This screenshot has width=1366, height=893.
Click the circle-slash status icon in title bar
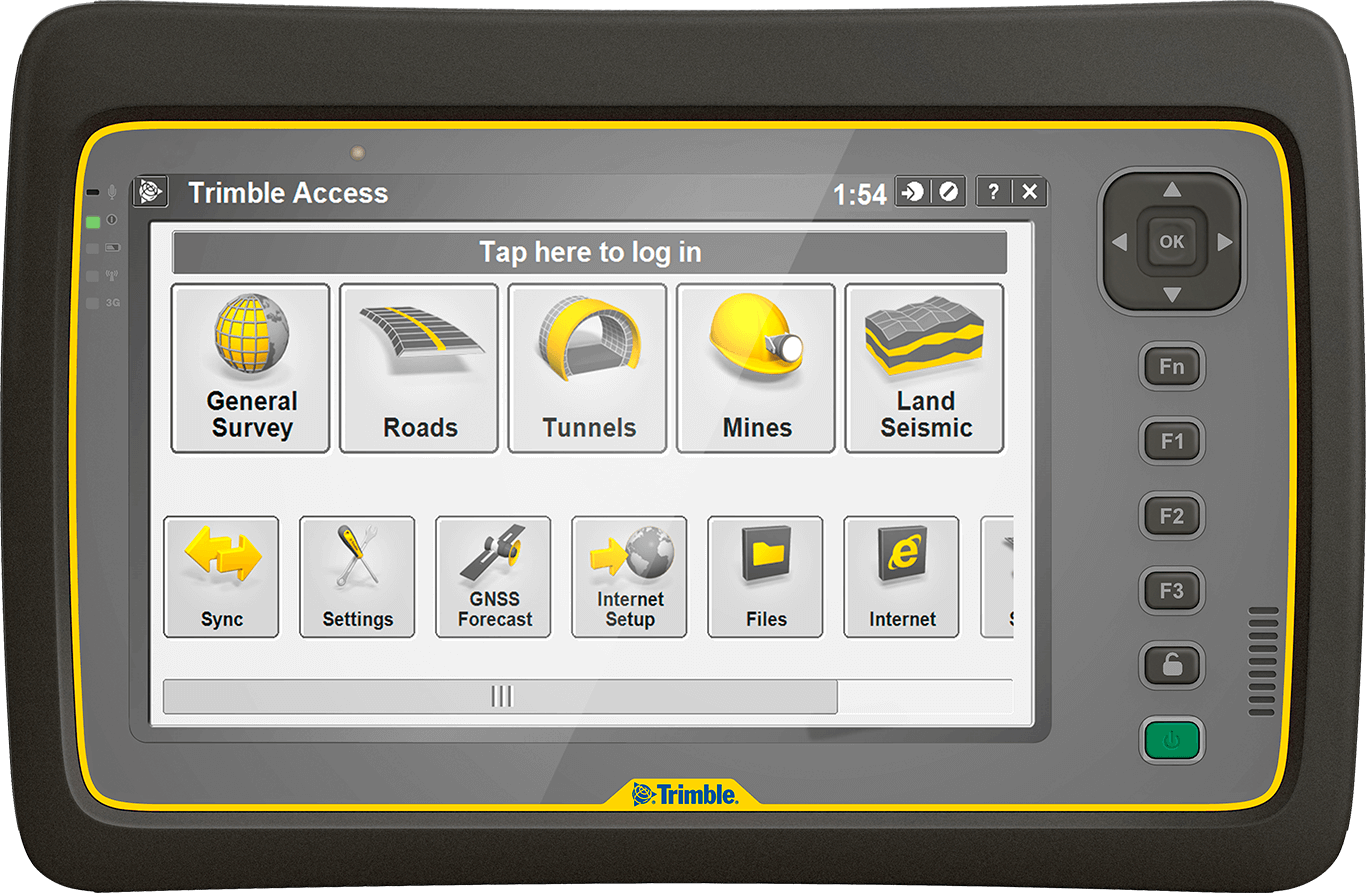point(948,191)
